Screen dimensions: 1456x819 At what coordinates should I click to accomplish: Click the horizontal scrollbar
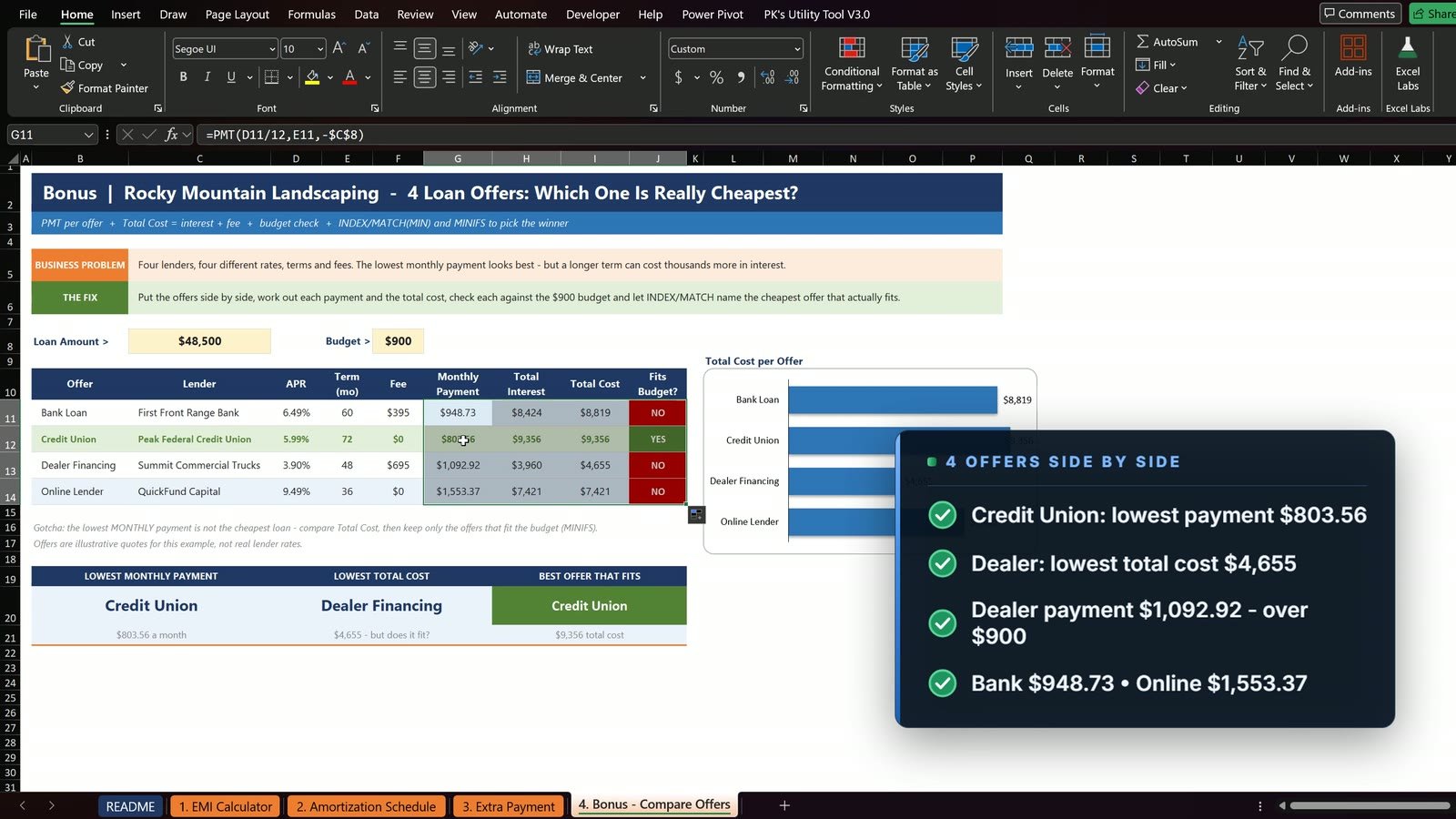1370,805
